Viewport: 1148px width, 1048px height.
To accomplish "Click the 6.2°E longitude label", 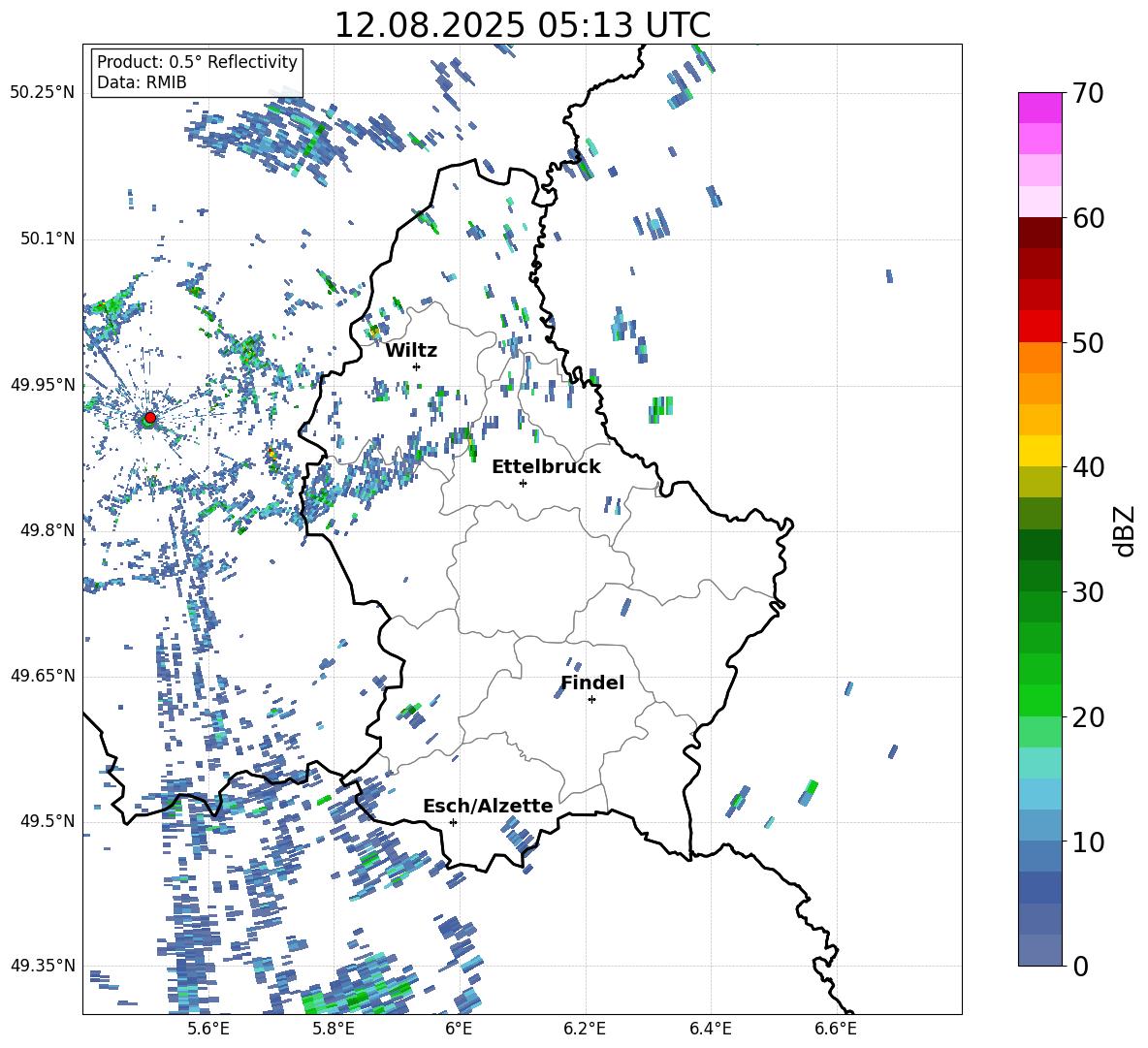I will coord(585,1029).
